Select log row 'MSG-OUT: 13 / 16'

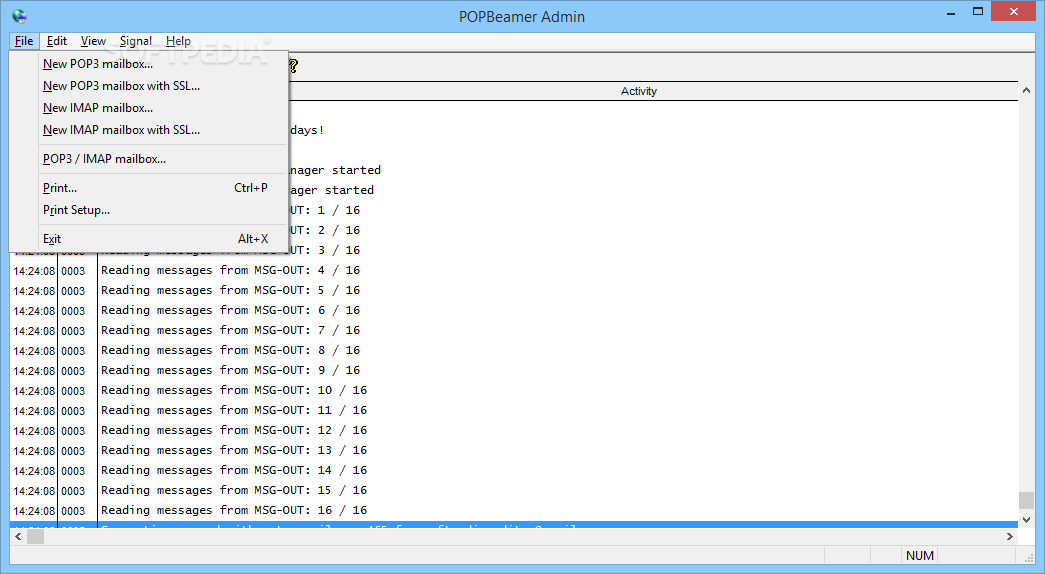click(x=514, y=451)
